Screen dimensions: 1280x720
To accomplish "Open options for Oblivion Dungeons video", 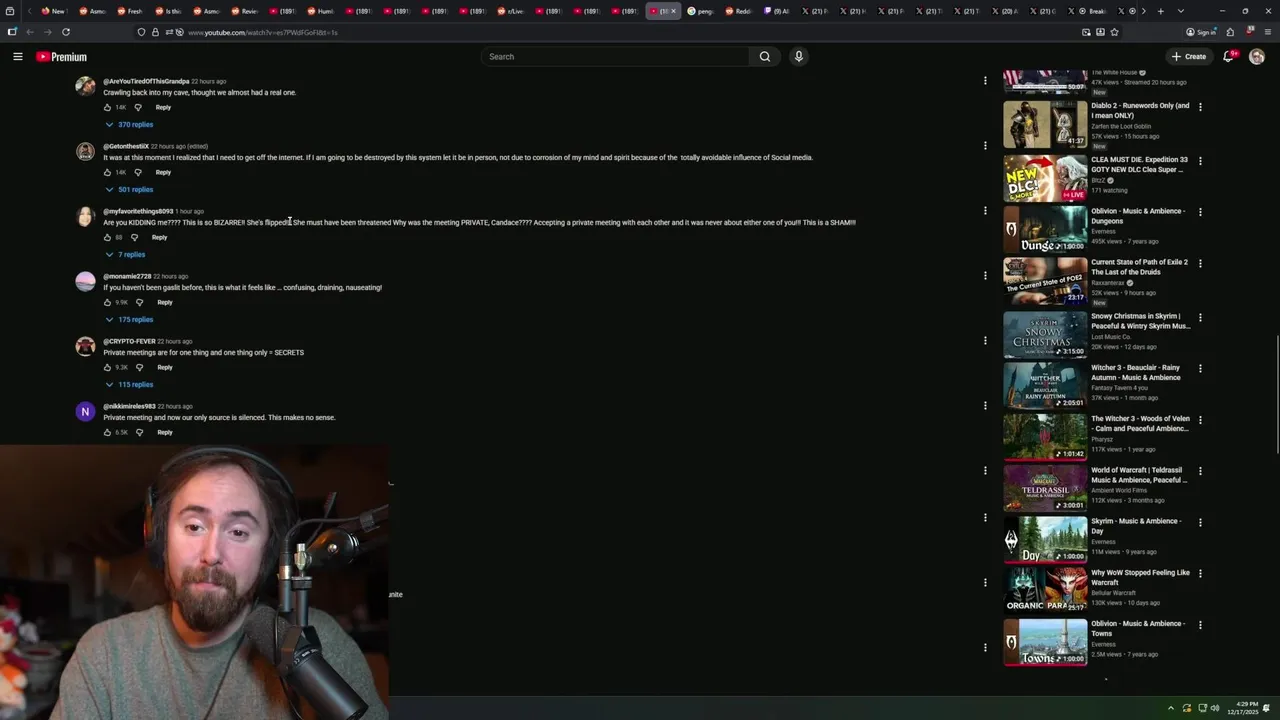I will (x=1200, y=212).
